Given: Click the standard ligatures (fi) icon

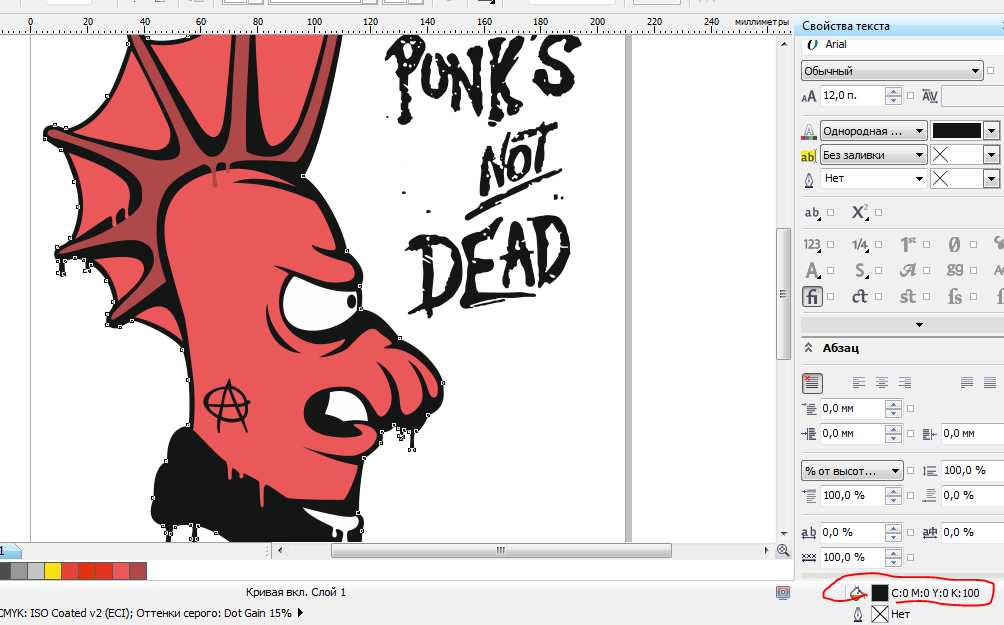Looking at the screenshot, I should point(812,296).
